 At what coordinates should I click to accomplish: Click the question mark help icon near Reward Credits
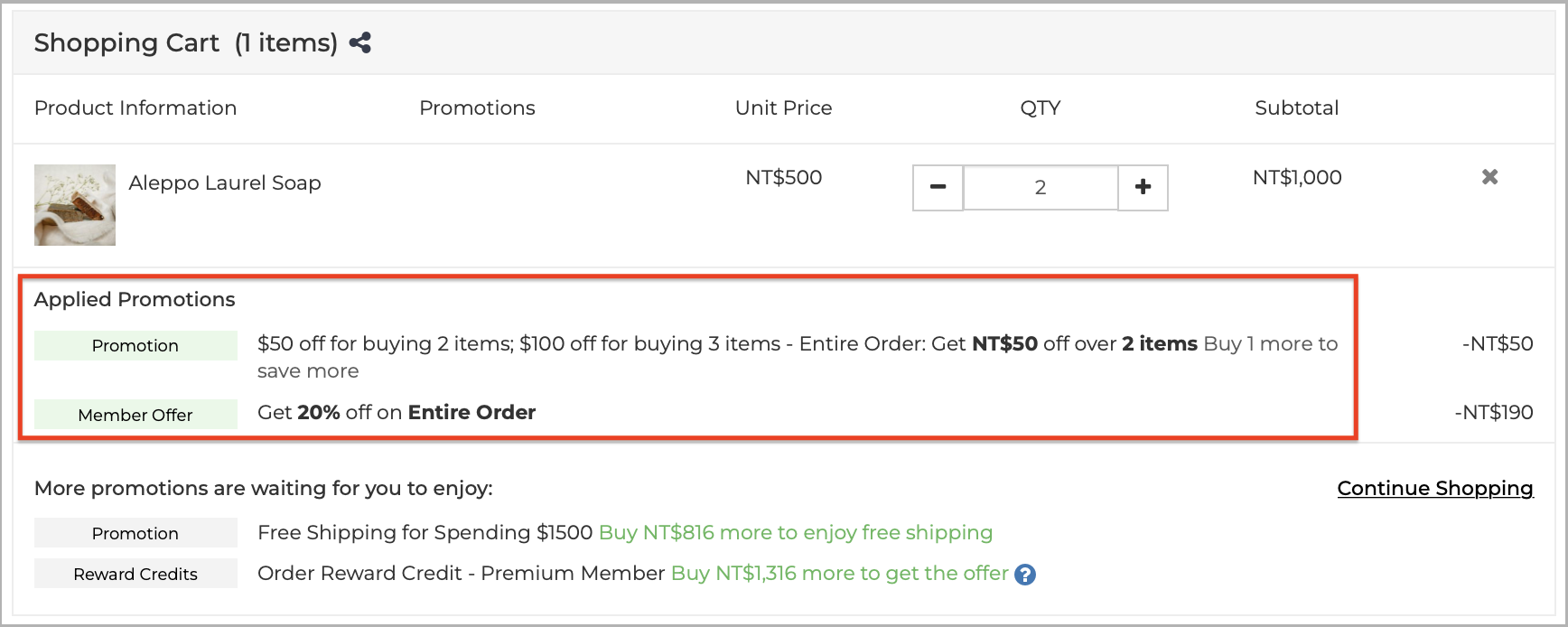pyautogui.click(x=1026, y=574)
